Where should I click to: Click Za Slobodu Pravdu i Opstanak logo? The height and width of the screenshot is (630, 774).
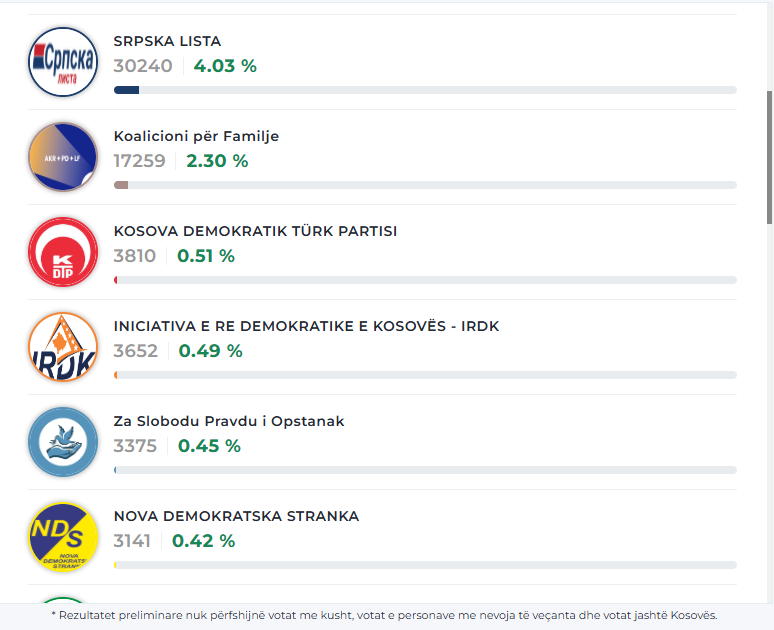tap(63, 442)
